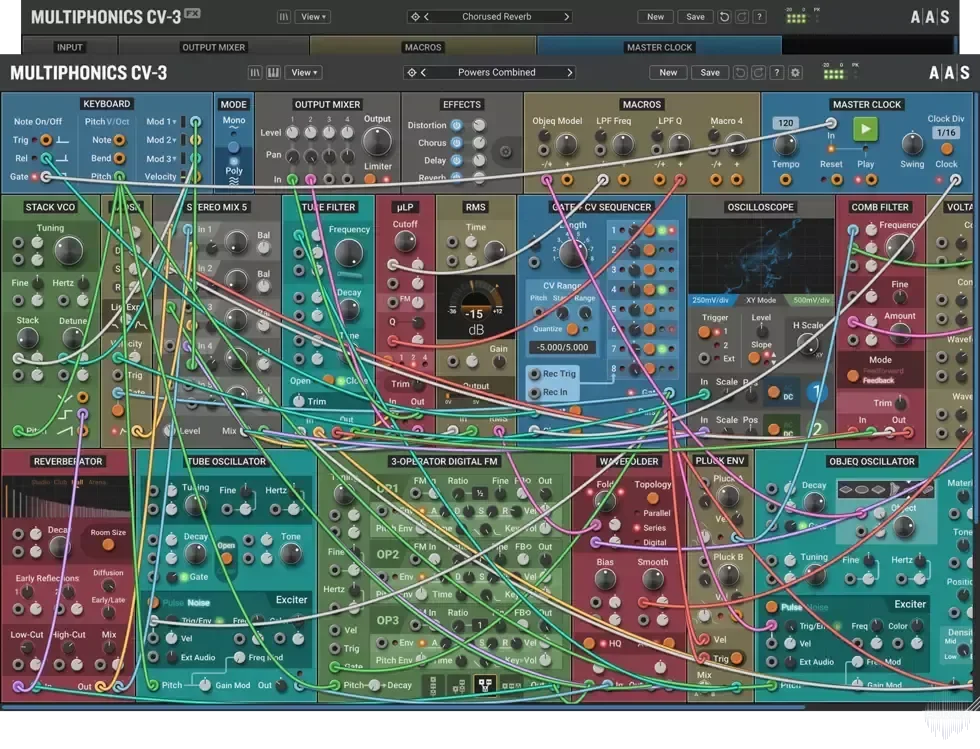The height and width of the screenshot is (749, 980).
Task: Open the Mod 3 source dropdown
Action: (161, 159)
